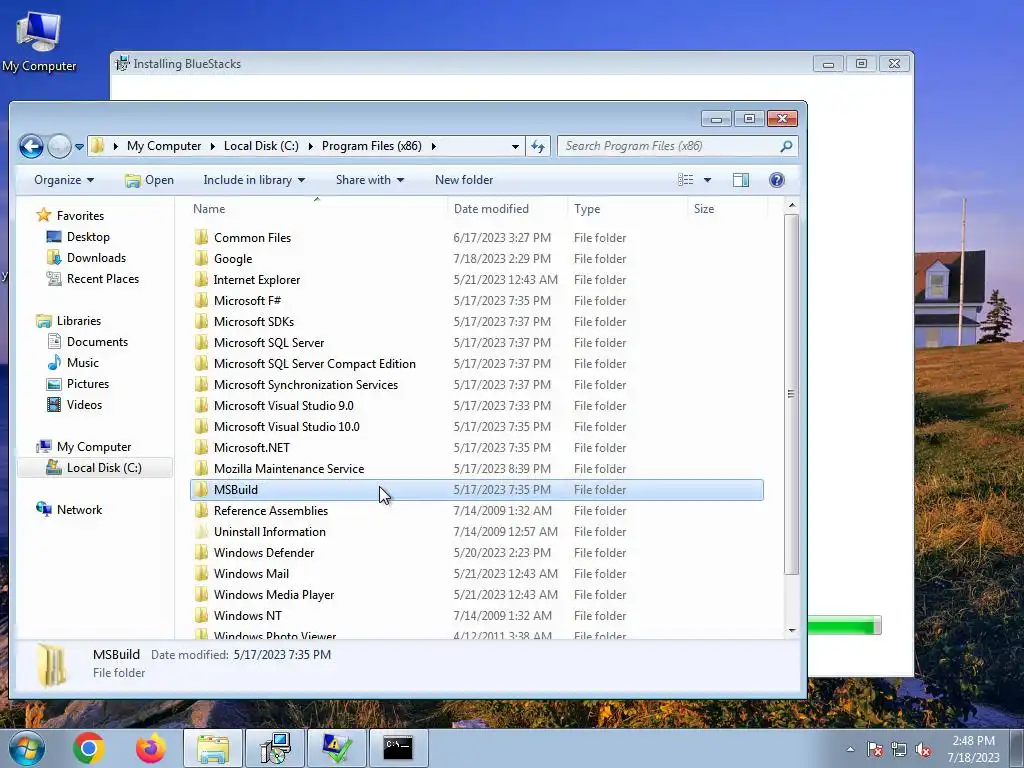
Task: Click My Computer in the address breadcrumb
Action: pyautogui.click(x=164, y=146)
